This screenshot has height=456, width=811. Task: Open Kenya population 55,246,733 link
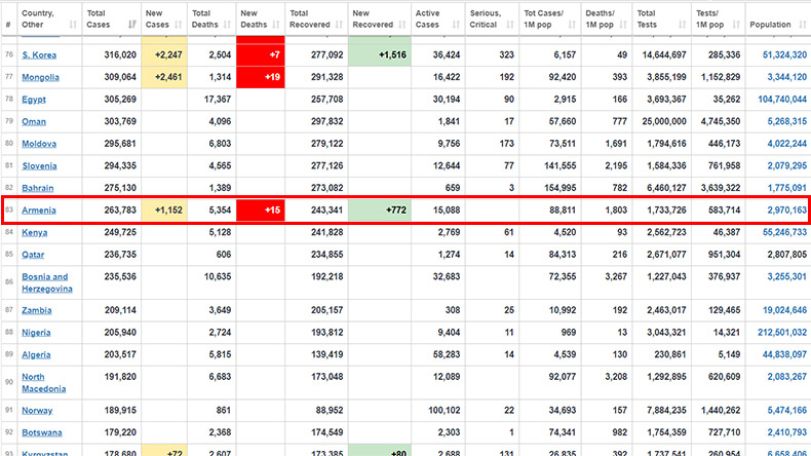click(785, 233)
